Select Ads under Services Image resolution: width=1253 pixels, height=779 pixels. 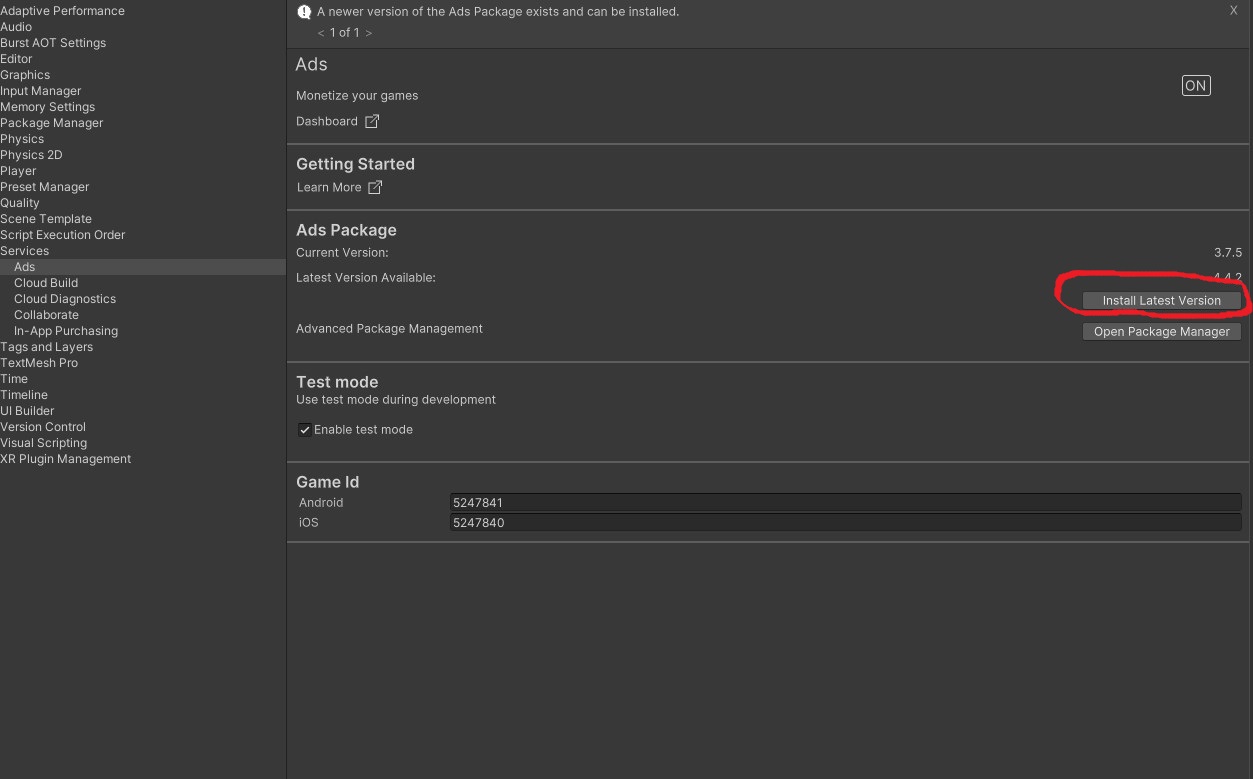coord(143,267)
